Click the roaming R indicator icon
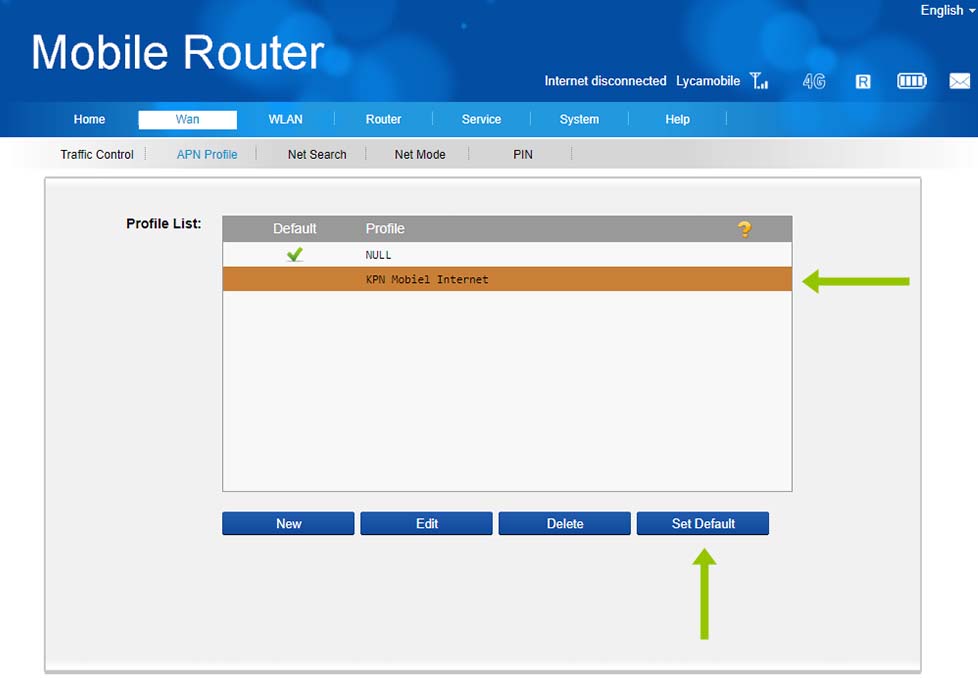 click(863, 81)
